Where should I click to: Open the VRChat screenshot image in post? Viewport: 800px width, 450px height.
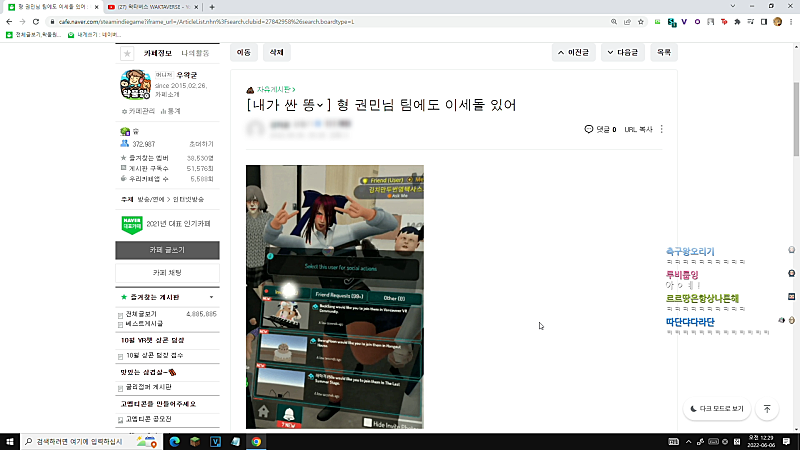coord(335,297)
